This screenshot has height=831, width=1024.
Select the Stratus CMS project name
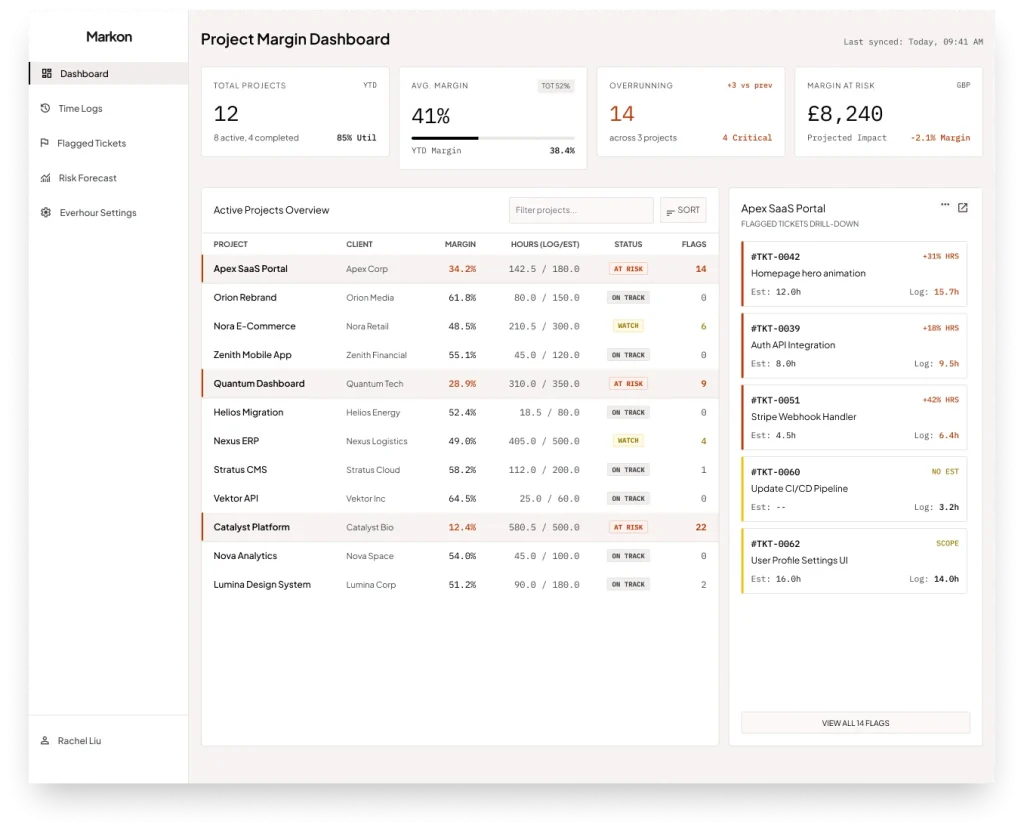(240, 470)
